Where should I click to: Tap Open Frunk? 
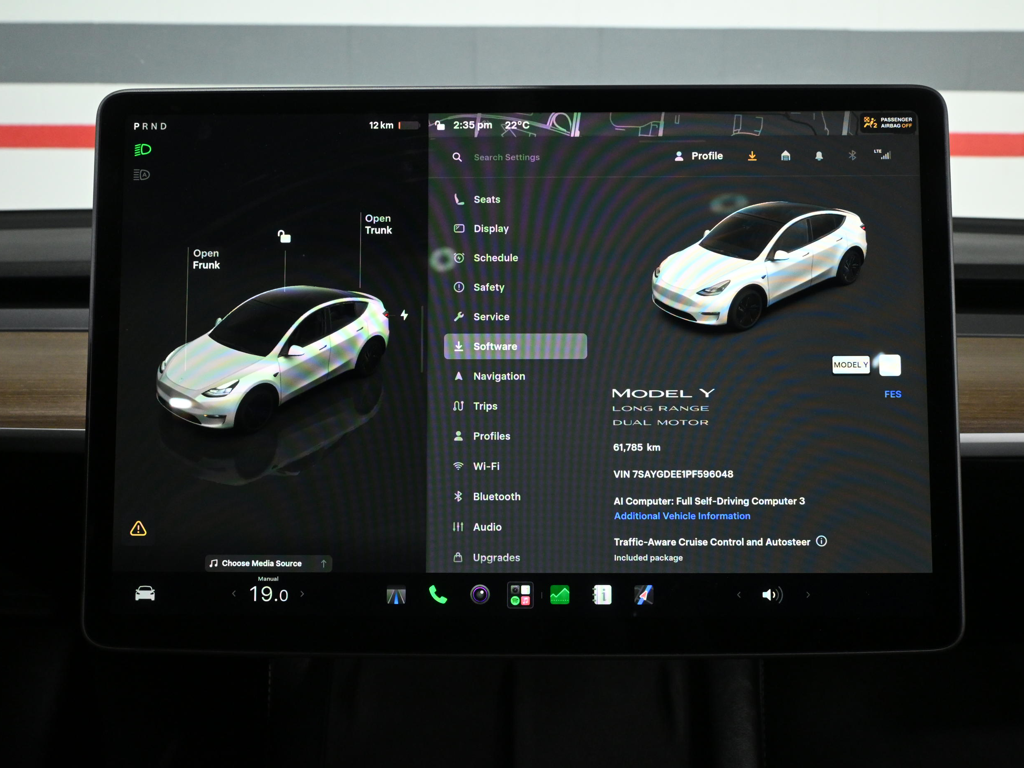206,259
